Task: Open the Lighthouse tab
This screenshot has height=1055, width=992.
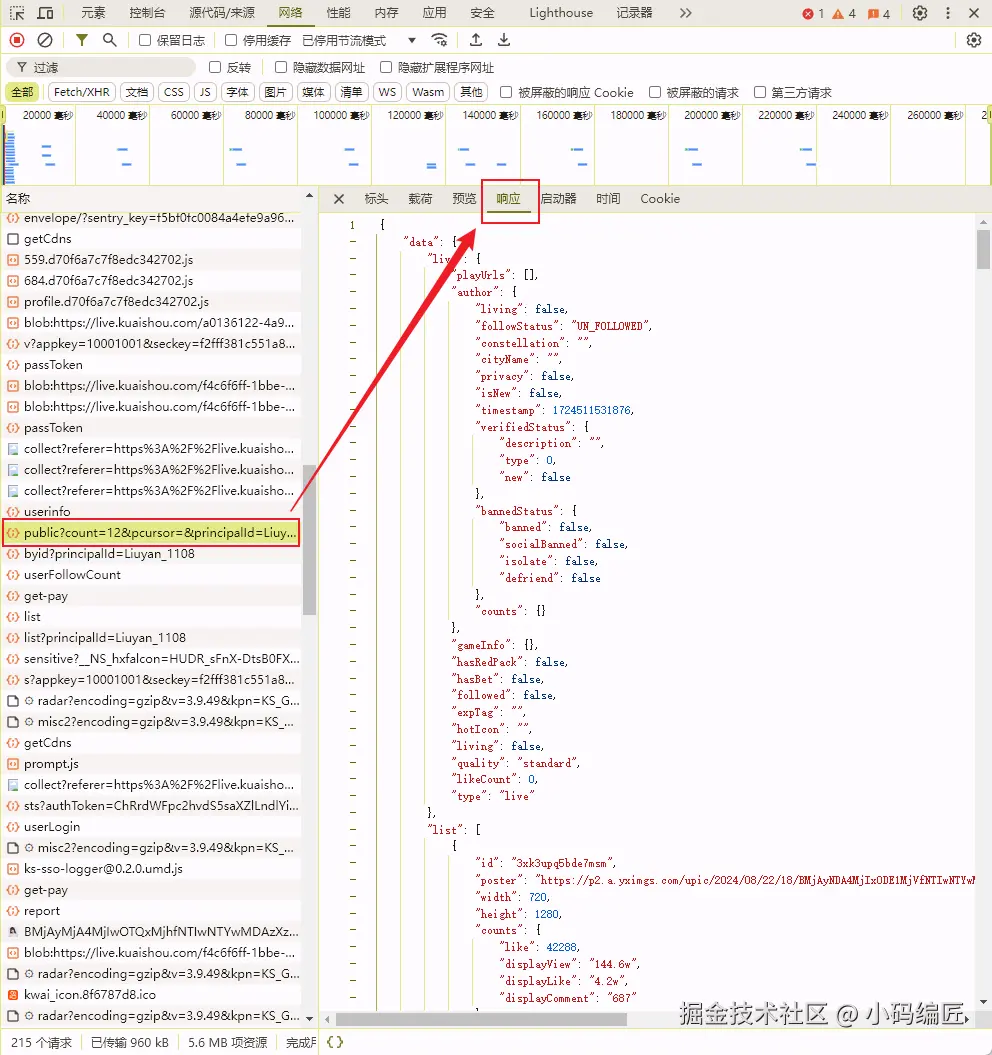Action: coord(561,13)
